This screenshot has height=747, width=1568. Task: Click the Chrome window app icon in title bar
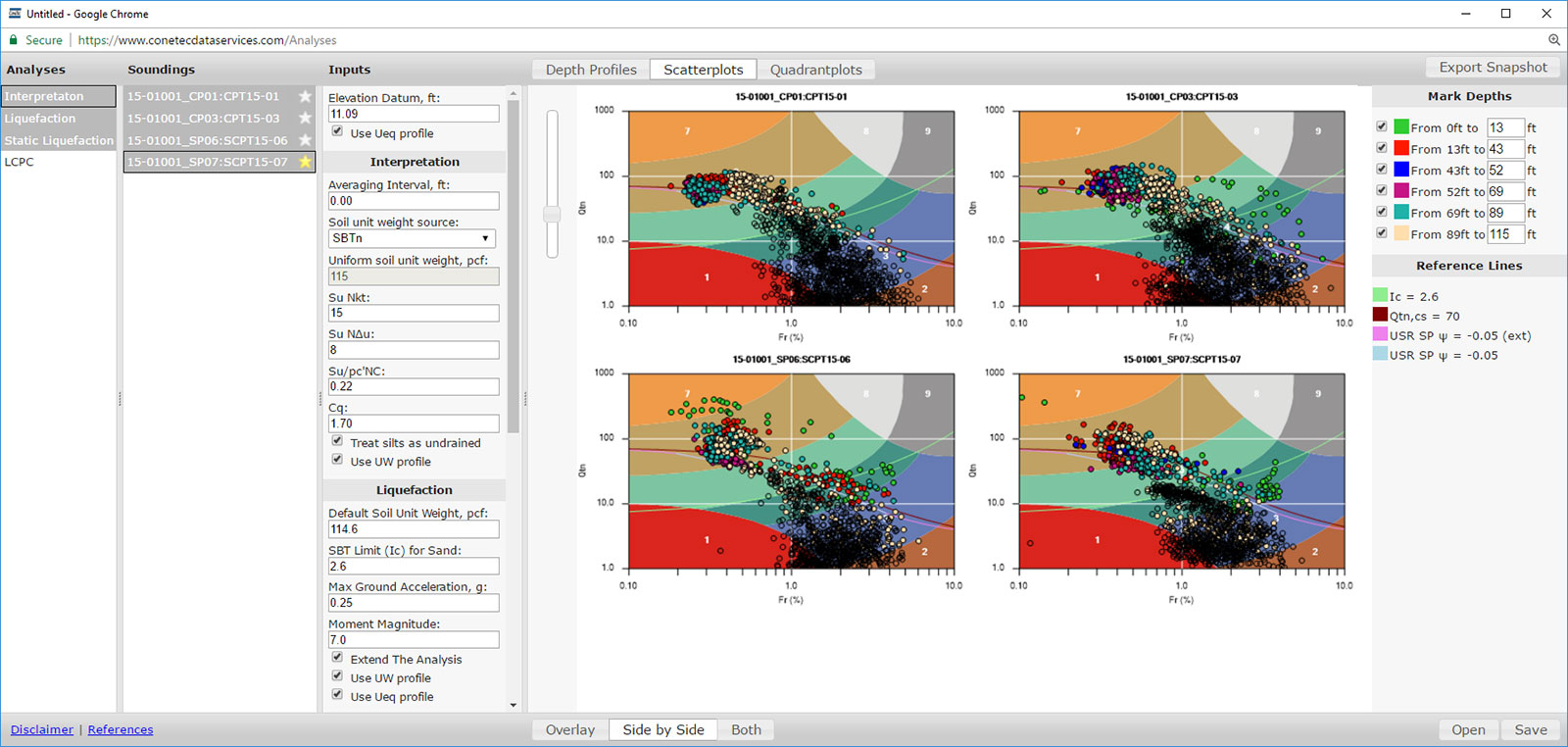14,14
